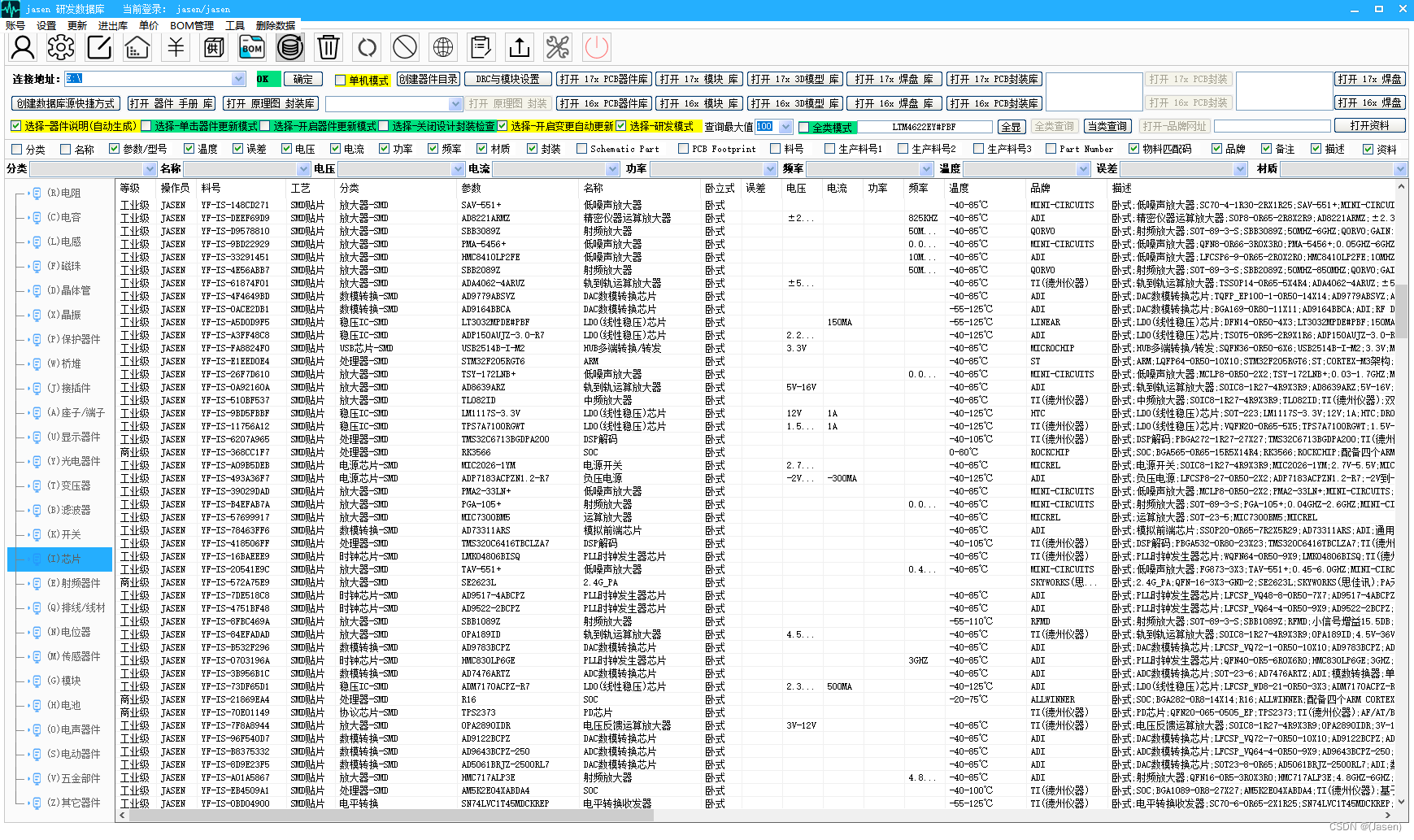The width and height of the screenshot is (1414, 840).
Task: Click the red power icon
Action: (x=596, y=47)
